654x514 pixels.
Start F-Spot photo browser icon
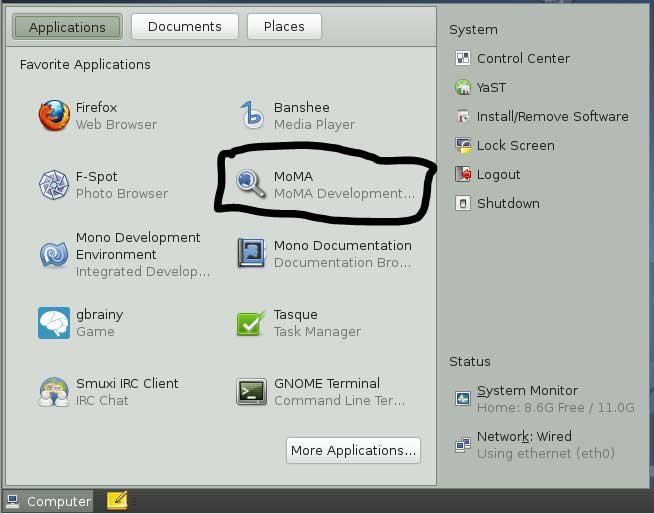pyautogui.click(x=54, y=185)
